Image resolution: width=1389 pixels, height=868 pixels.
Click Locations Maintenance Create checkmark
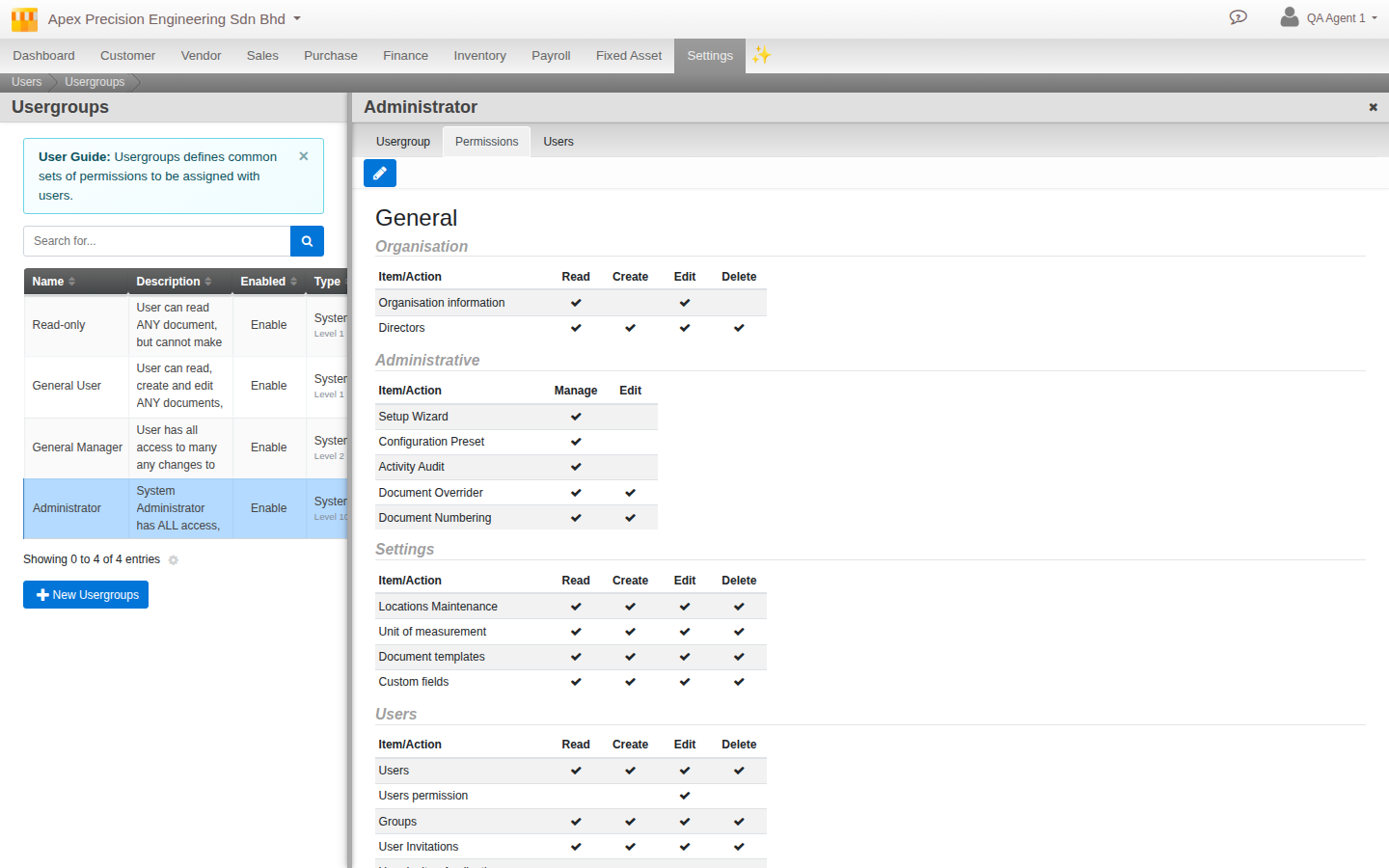[630, 607]
